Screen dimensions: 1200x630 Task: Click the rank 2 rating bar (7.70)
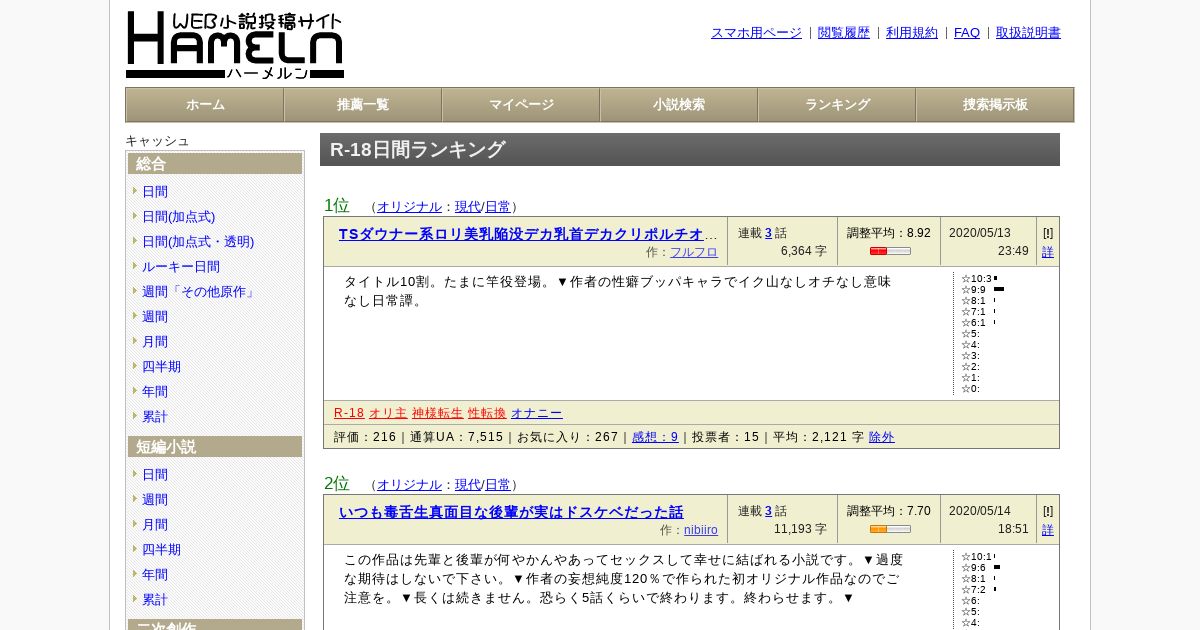click(x=890, y=529)
